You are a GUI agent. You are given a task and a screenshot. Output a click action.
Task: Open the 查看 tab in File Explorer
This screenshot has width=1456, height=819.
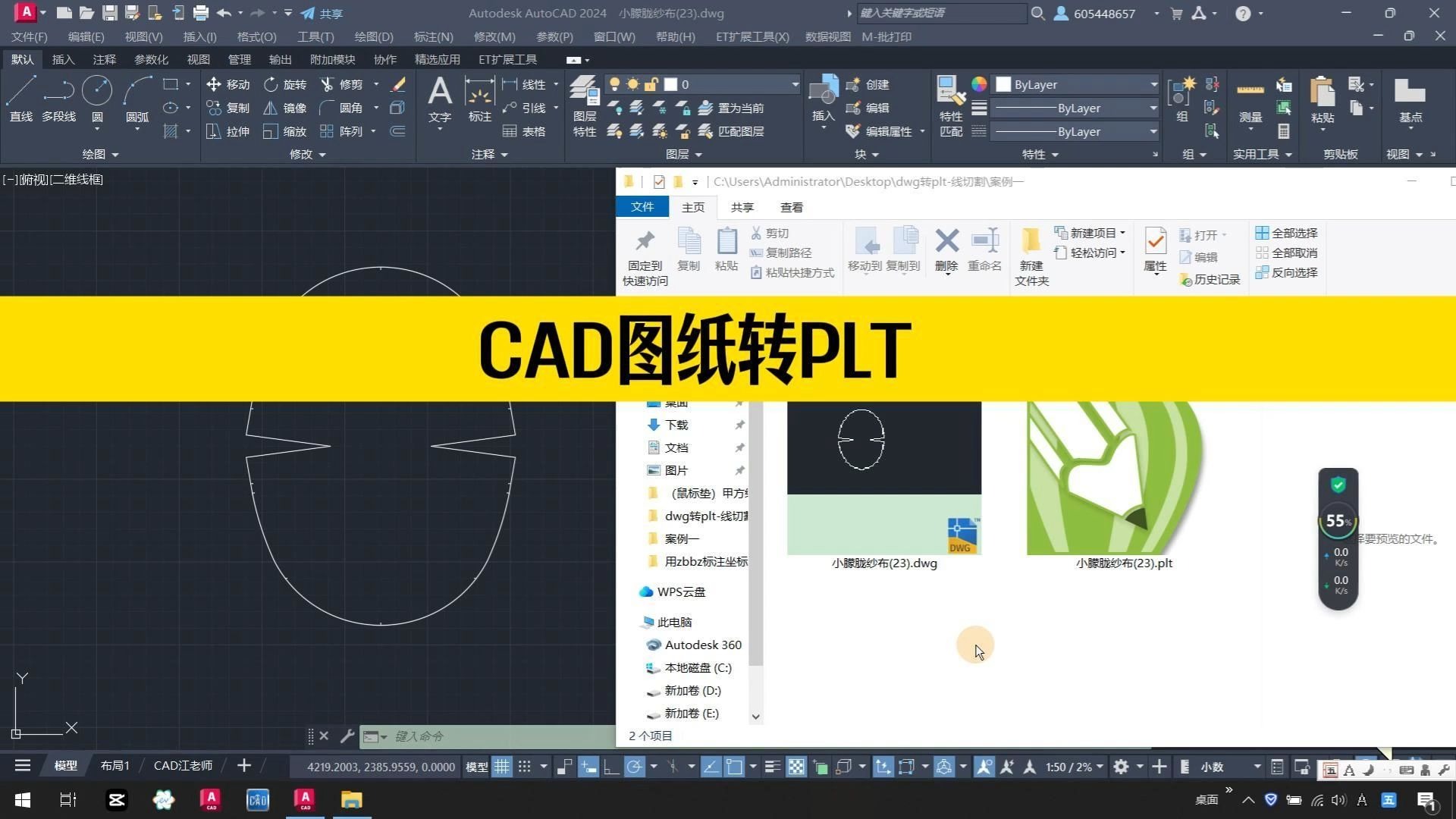[x=791, y=207]
